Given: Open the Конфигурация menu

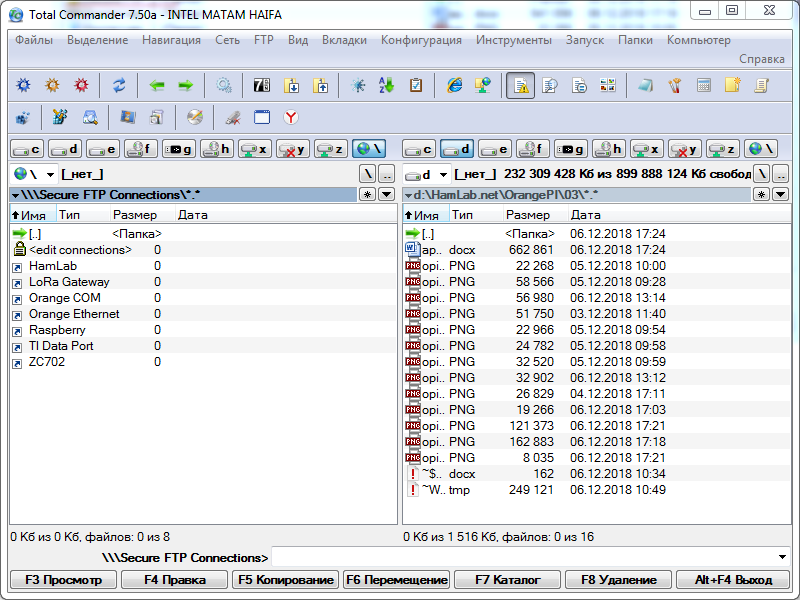Looking at the screenshot, I should (x=421, y=40).
